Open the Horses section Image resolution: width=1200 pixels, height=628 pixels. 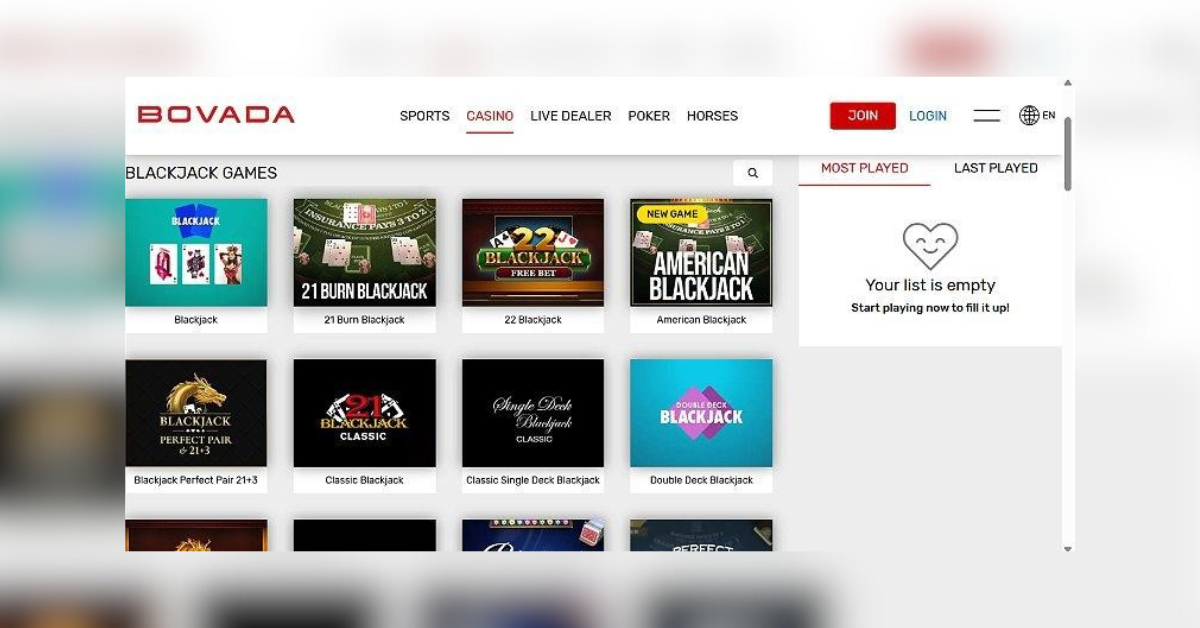[x=712, y=116]
